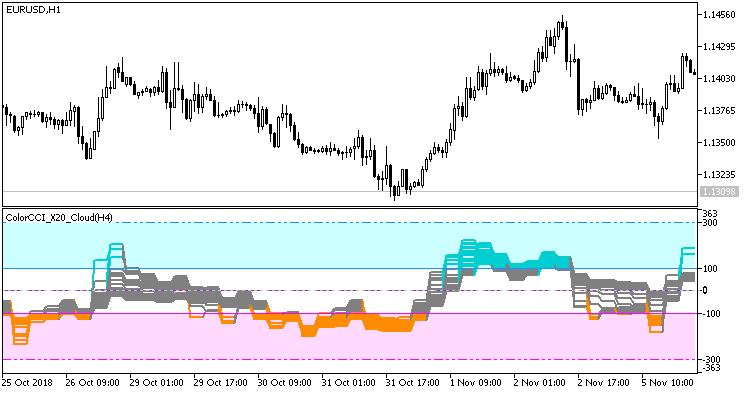Click the solid magenta -100 level line

[x=349, y=314]
